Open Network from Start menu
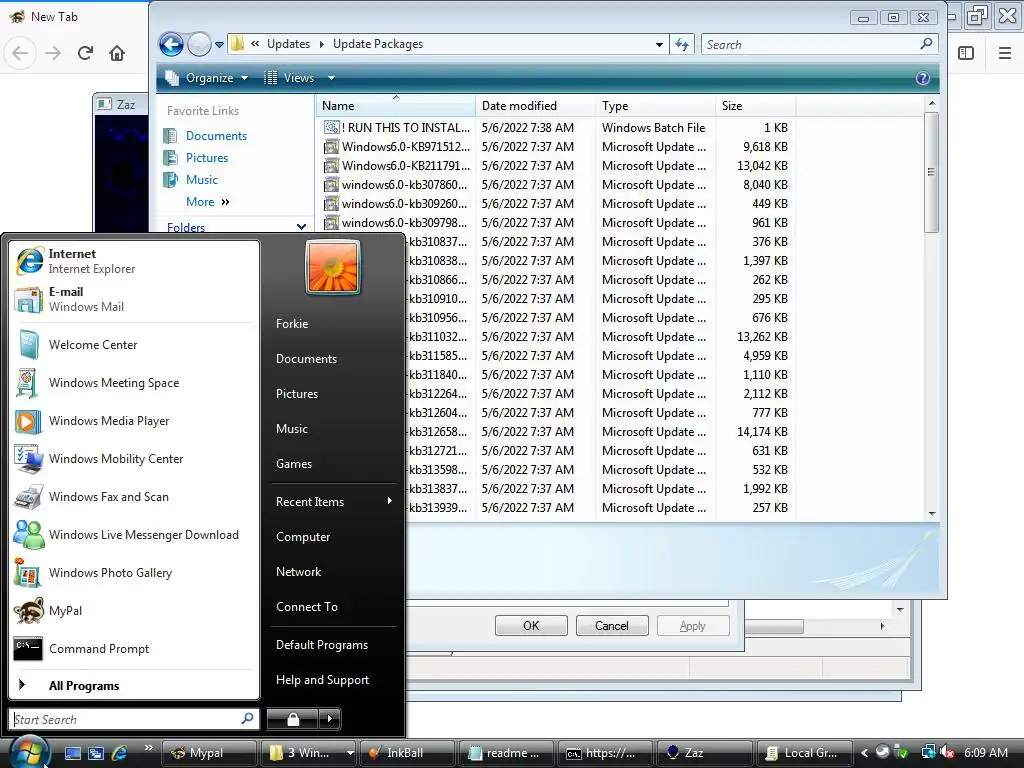The width and height of the screenshot is (1024, 768). (334, 571)
